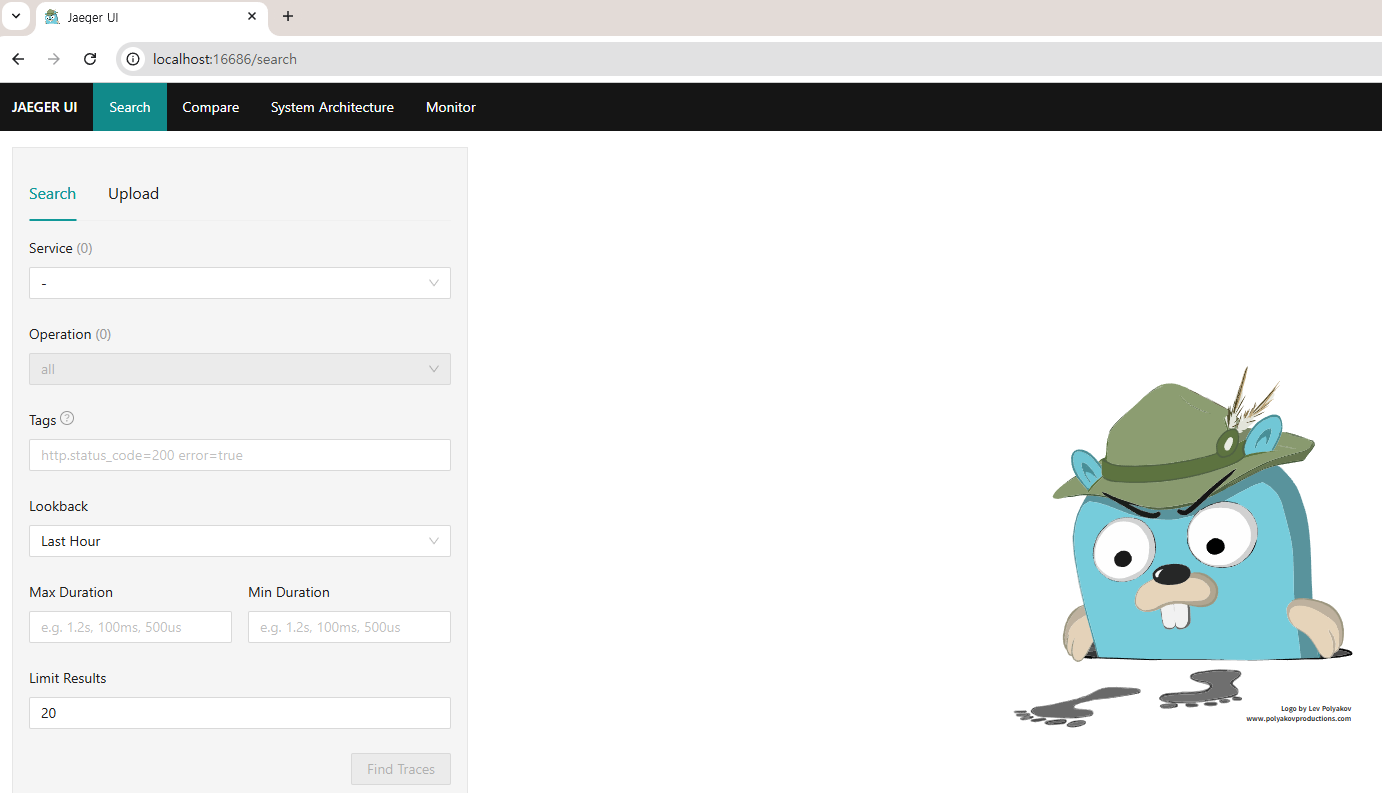Viewport: 1382px width, 793px height.
Task: Click the JAEGER UI brand link
Action: pyautogui.click(x=44, y=107)
